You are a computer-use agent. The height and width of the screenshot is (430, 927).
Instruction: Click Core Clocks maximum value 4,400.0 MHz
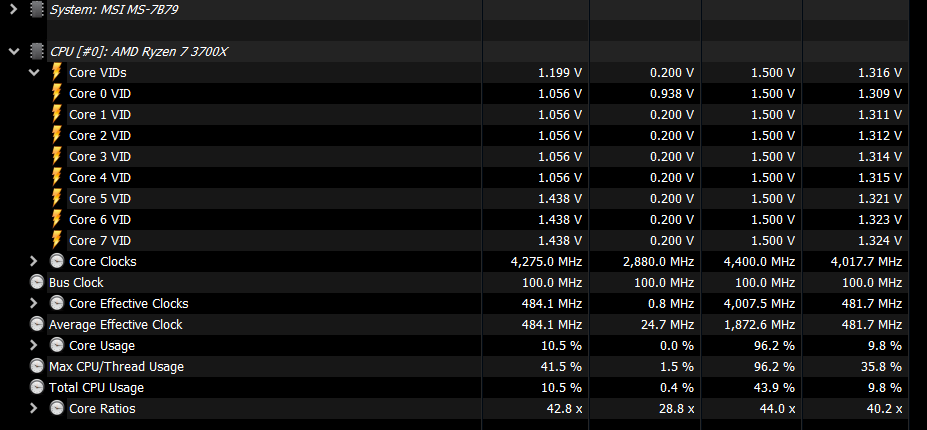point(759,261)
